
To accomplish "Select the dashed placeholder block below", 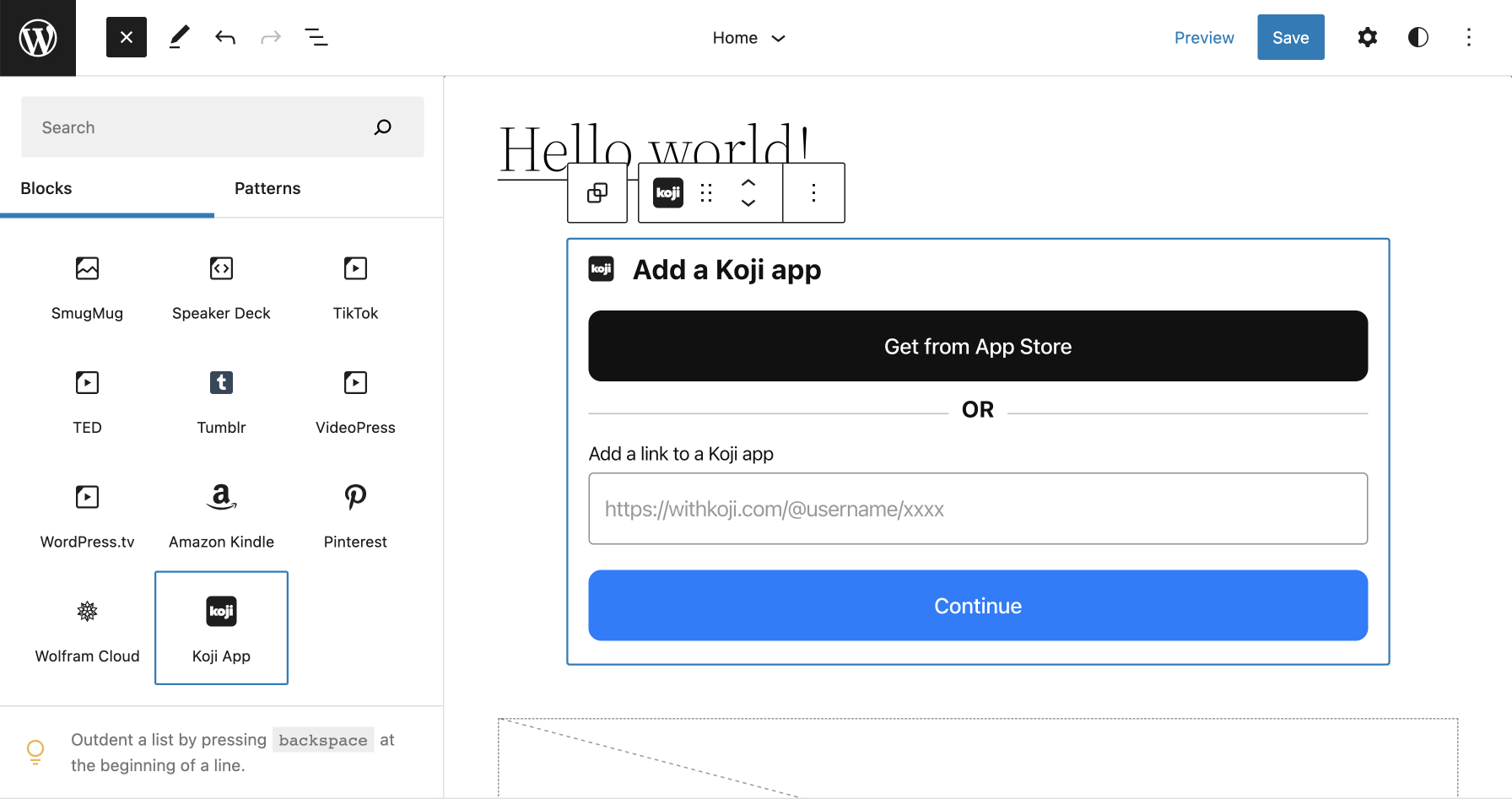I will click(x=978, y=758).
